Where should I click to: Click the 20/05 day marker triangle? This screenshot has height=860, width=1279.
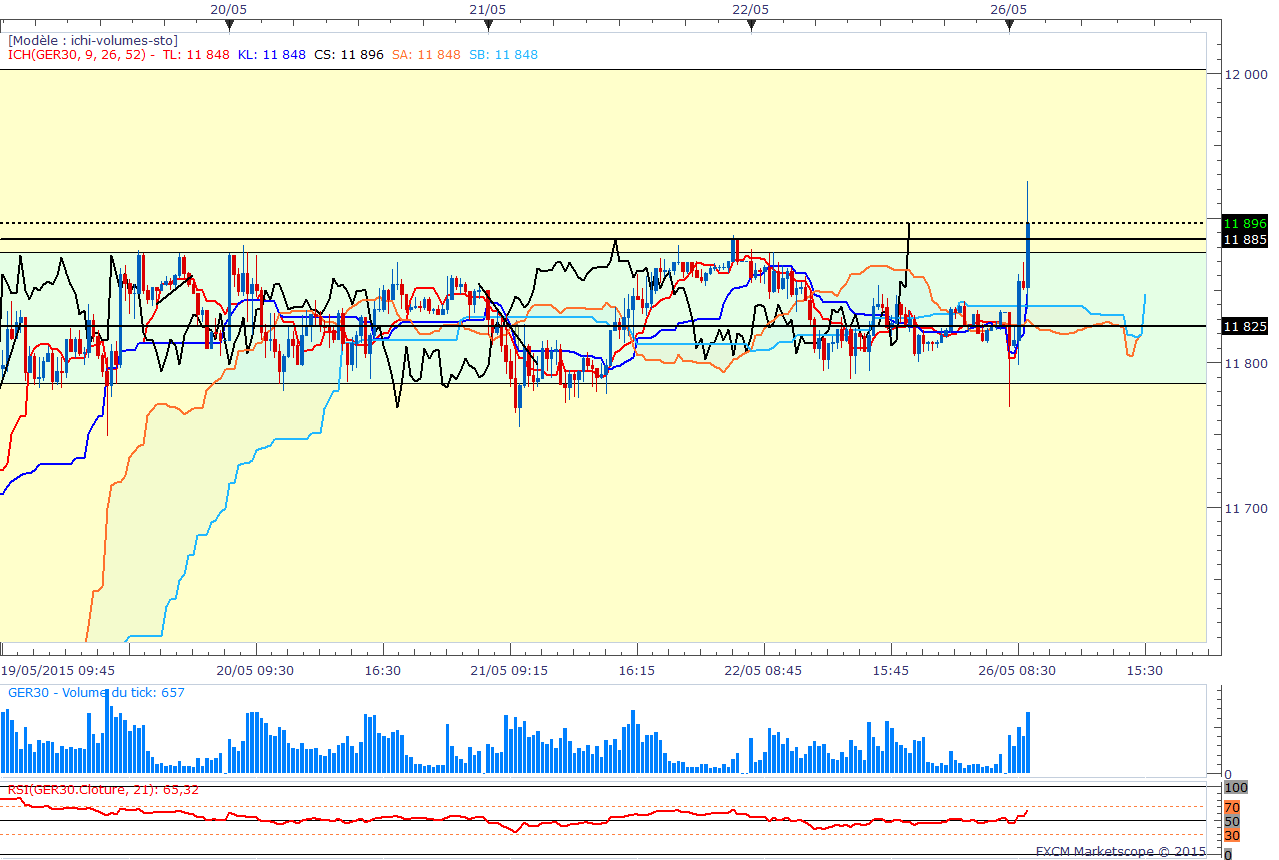(x=230, y=24)
